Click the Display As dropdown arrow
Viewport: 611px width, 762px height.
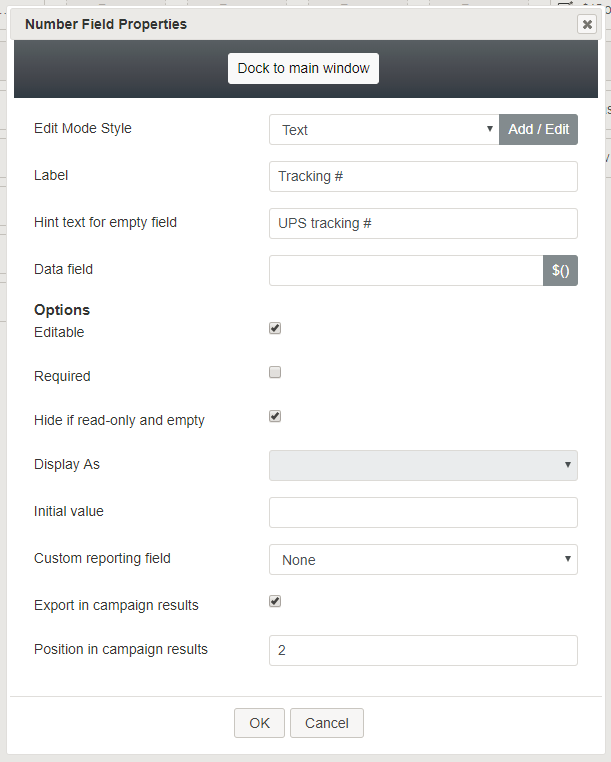click(x=567, y=465)
